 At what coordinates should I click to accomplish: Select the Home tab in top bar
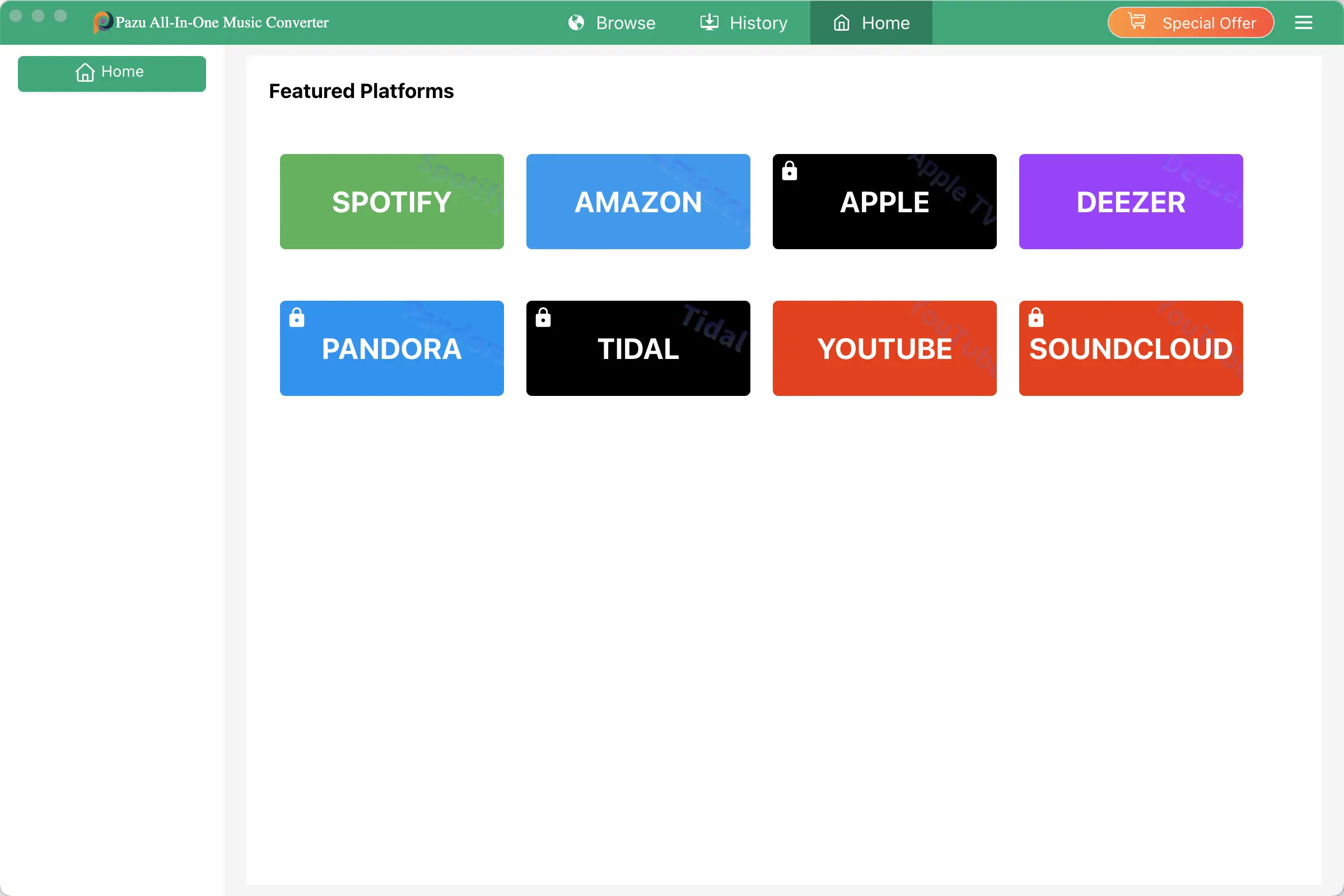(871, 22)
